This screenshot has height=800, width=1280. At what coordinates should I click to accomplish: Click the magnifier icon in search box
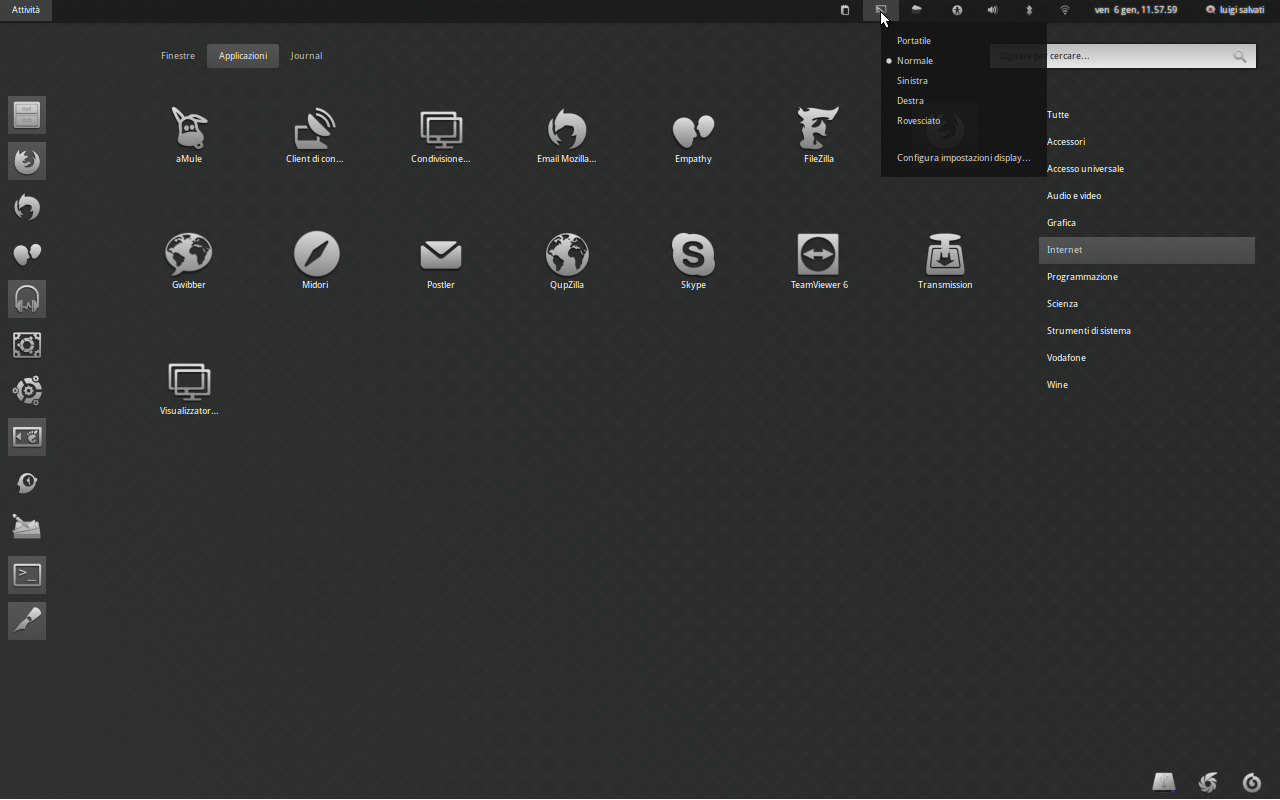[x=1240, y=56]
